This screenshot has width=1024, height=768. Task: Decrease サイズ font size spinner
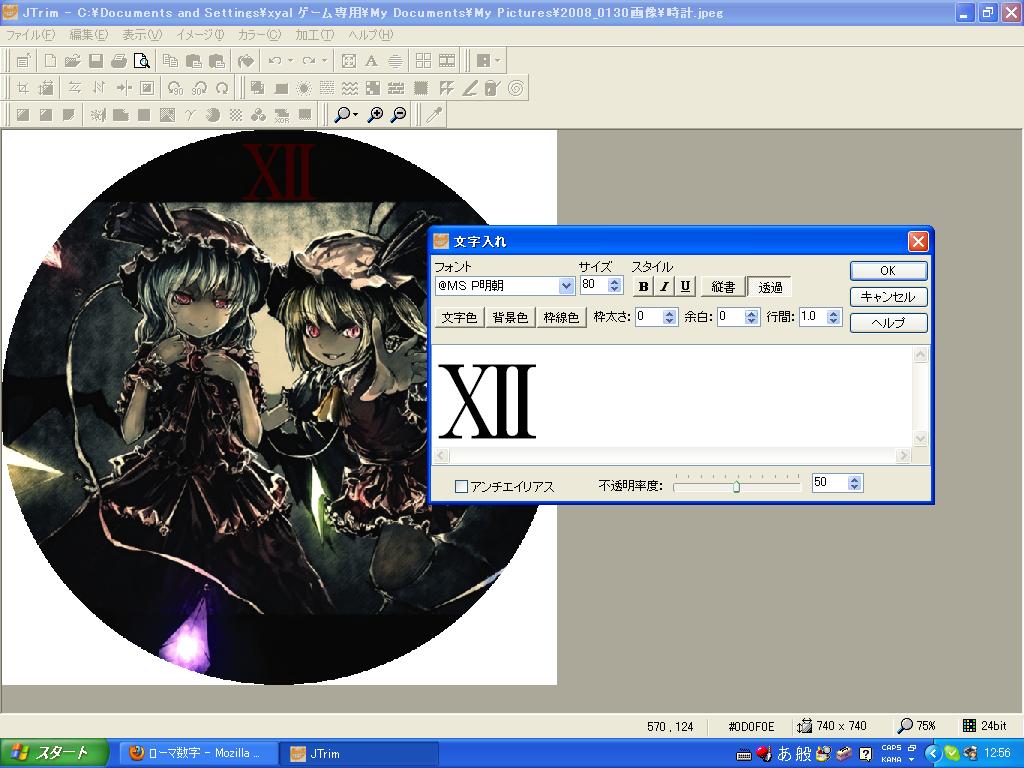(614, 289)
